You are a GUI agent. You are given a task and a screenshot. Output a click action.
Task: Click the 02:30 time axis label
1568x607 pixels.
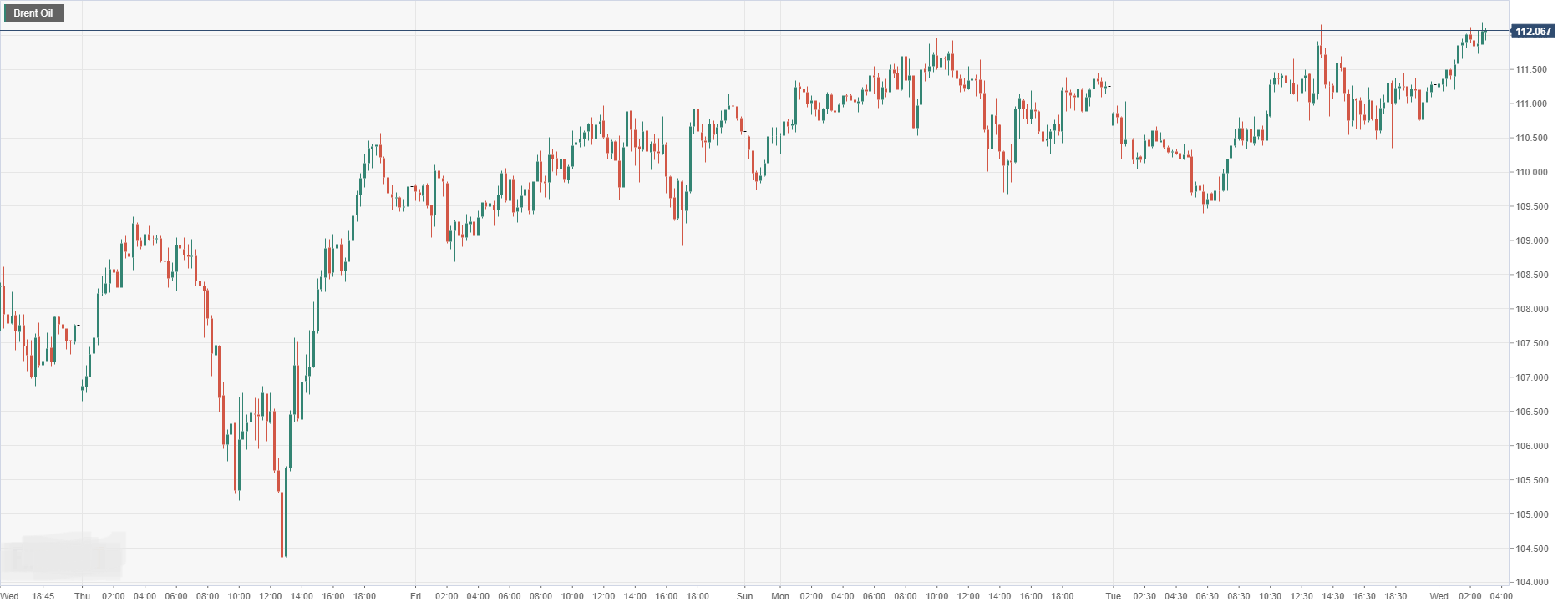pos(1144,596)
